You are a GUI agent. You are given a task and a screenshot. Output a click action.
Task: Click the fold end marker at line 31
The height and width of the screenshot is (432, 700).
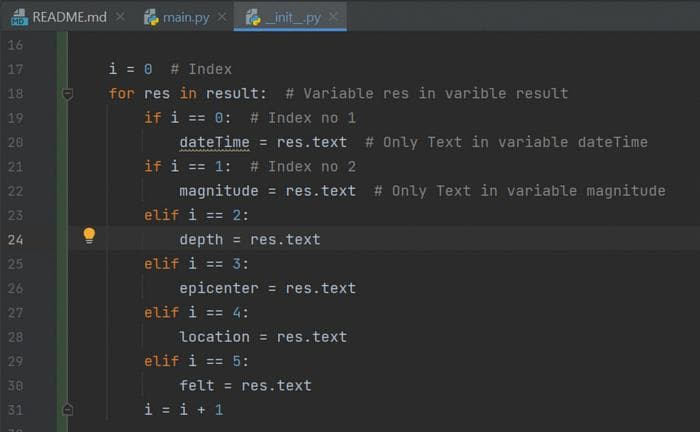coord(68,410)
